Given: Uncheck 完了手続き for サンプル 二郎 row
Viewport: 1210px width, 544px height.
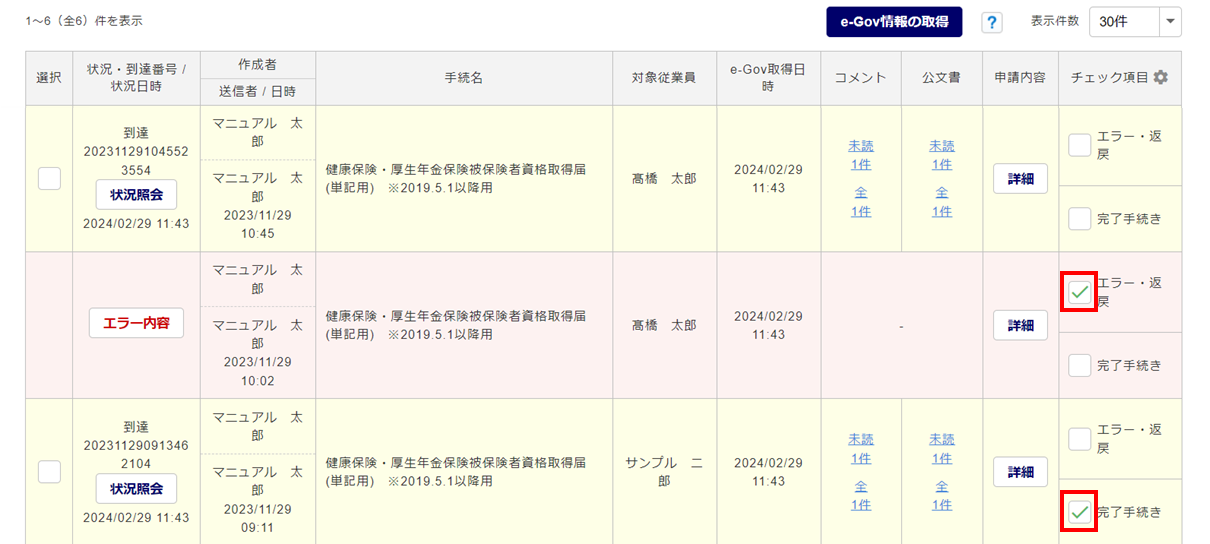Looking at the screenshot, I should tap(1080, 512).
